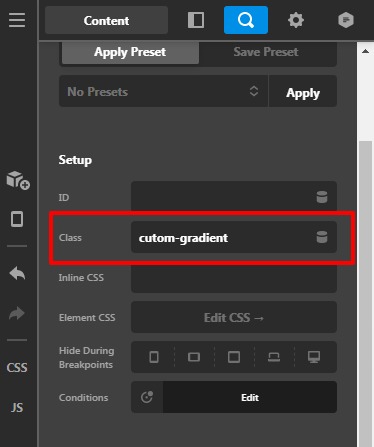Expand the No Presets dropdown
The height and width of the screenshot is (447, 374).
(x=164, y=91)
